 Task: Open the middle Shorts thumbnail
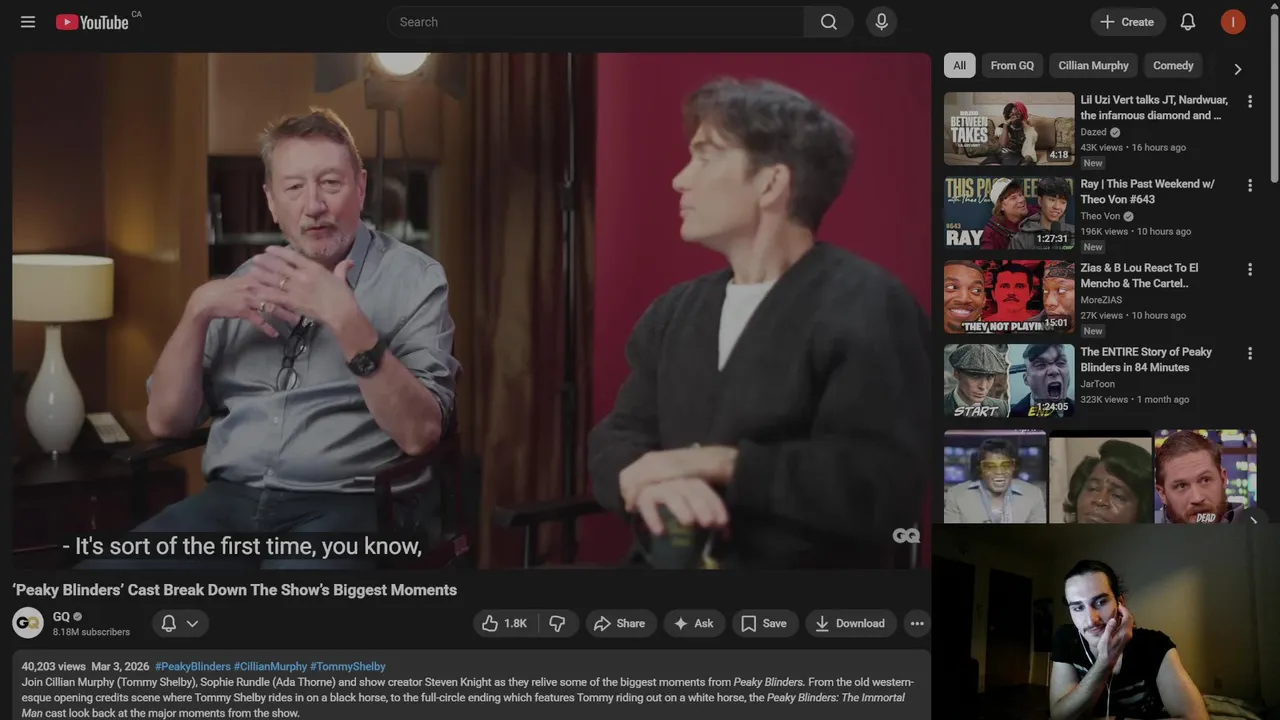click(1100, 477)
